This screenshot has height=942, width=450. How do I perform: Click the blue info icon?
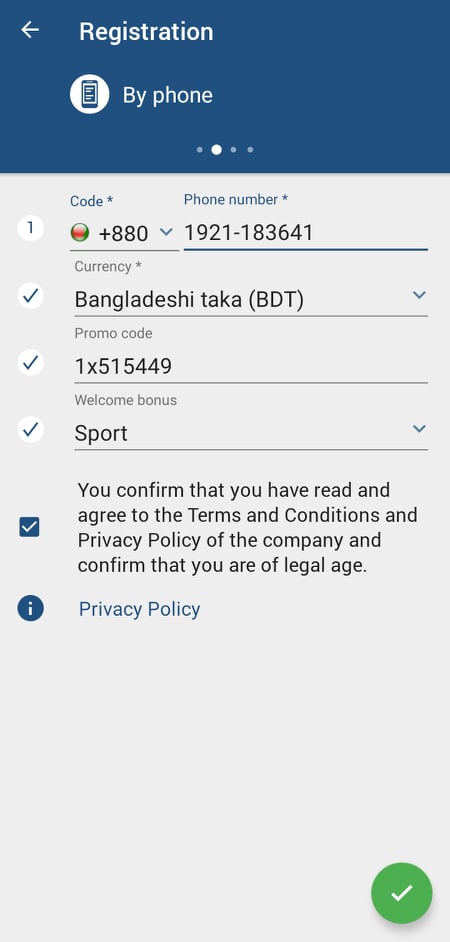coord(31,609)
